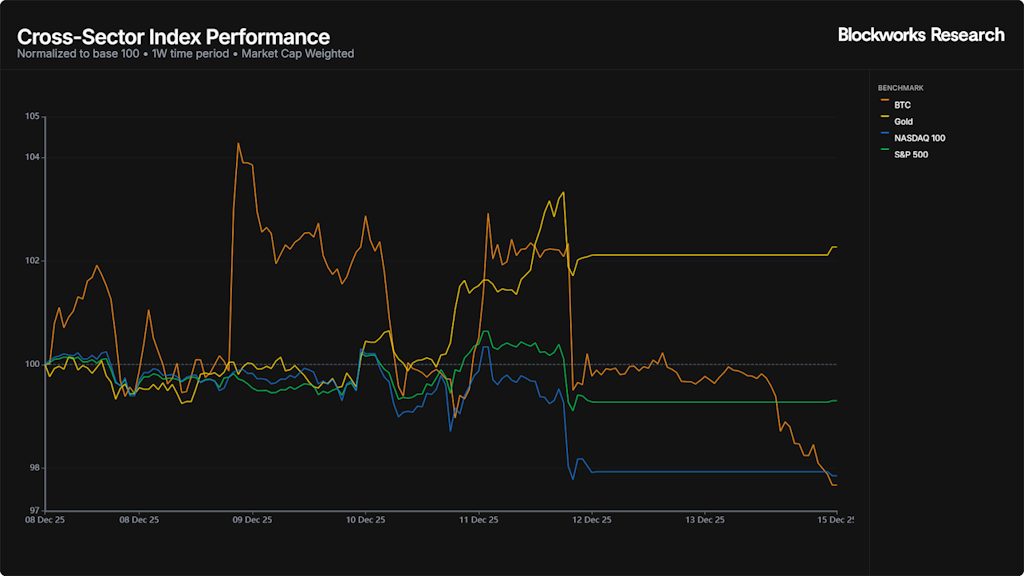The height and width of the screenshot is (576, 1024).
Task: Click the Blockworks Research logo
Action: [920, 35]
